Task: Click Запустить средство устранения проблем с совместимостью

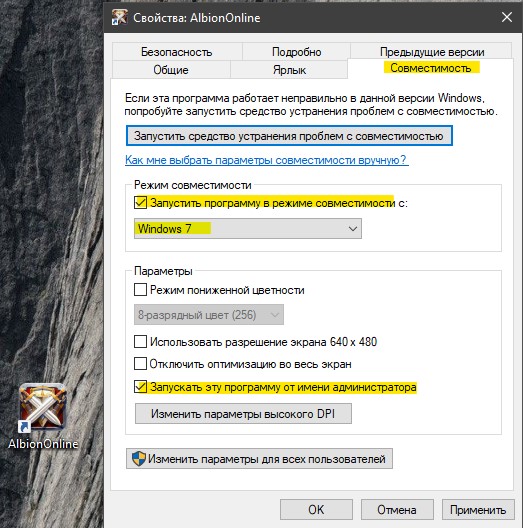Action: tap(289, 136)
